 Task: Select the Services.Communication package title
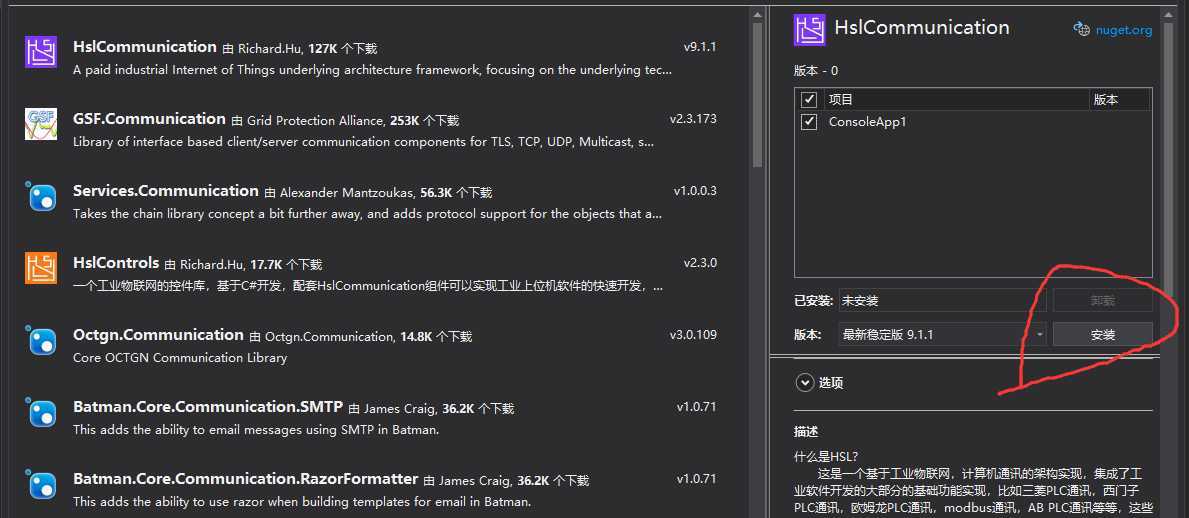pos(166,190)
